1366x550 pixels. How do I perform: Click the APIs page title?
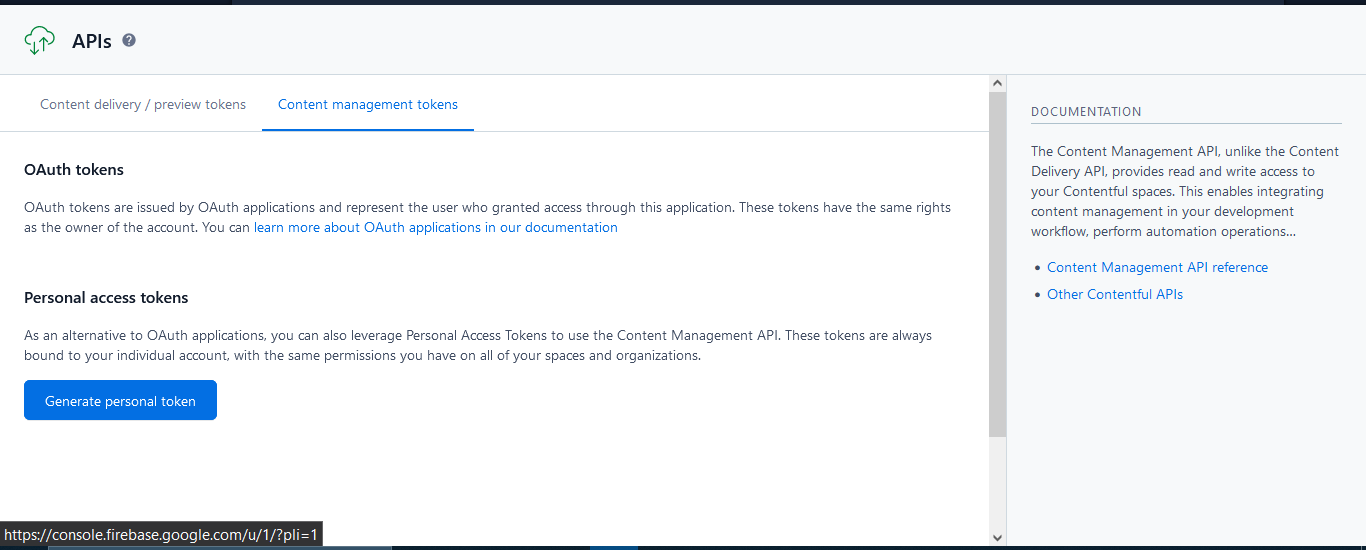[x=92, y=41]
